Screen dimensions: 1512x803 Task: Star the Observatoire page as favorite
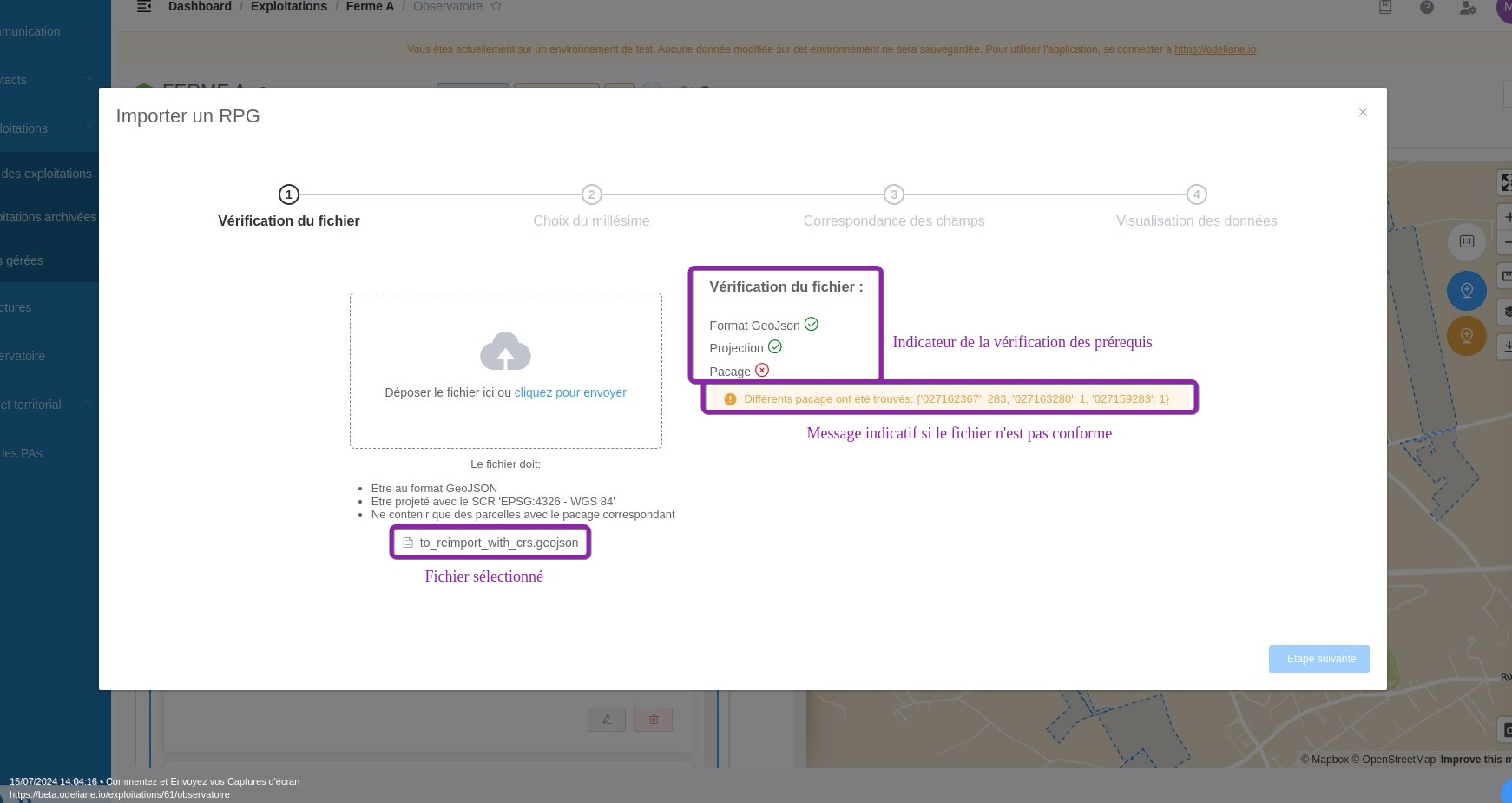click(x=496, y=7)
